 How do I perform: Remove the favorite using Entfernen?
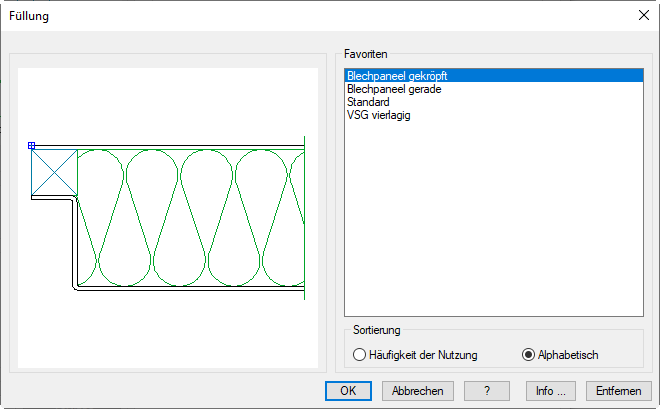(x=618, y=391)
